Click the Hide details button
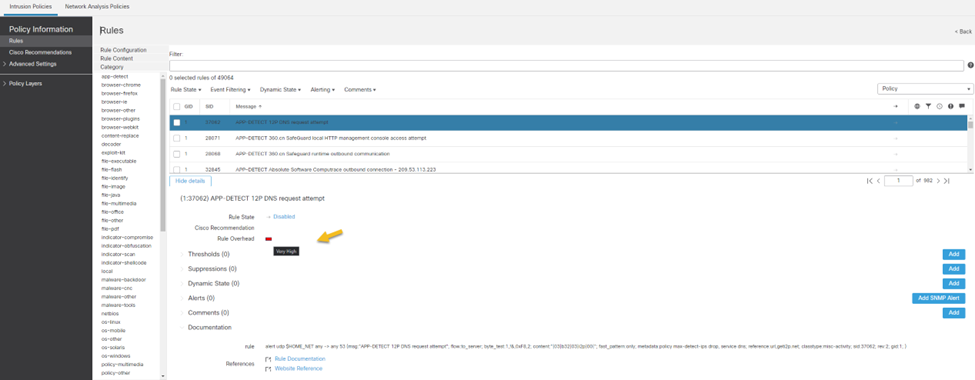Screen dimensions: 975x380 (x=191, y=181)
